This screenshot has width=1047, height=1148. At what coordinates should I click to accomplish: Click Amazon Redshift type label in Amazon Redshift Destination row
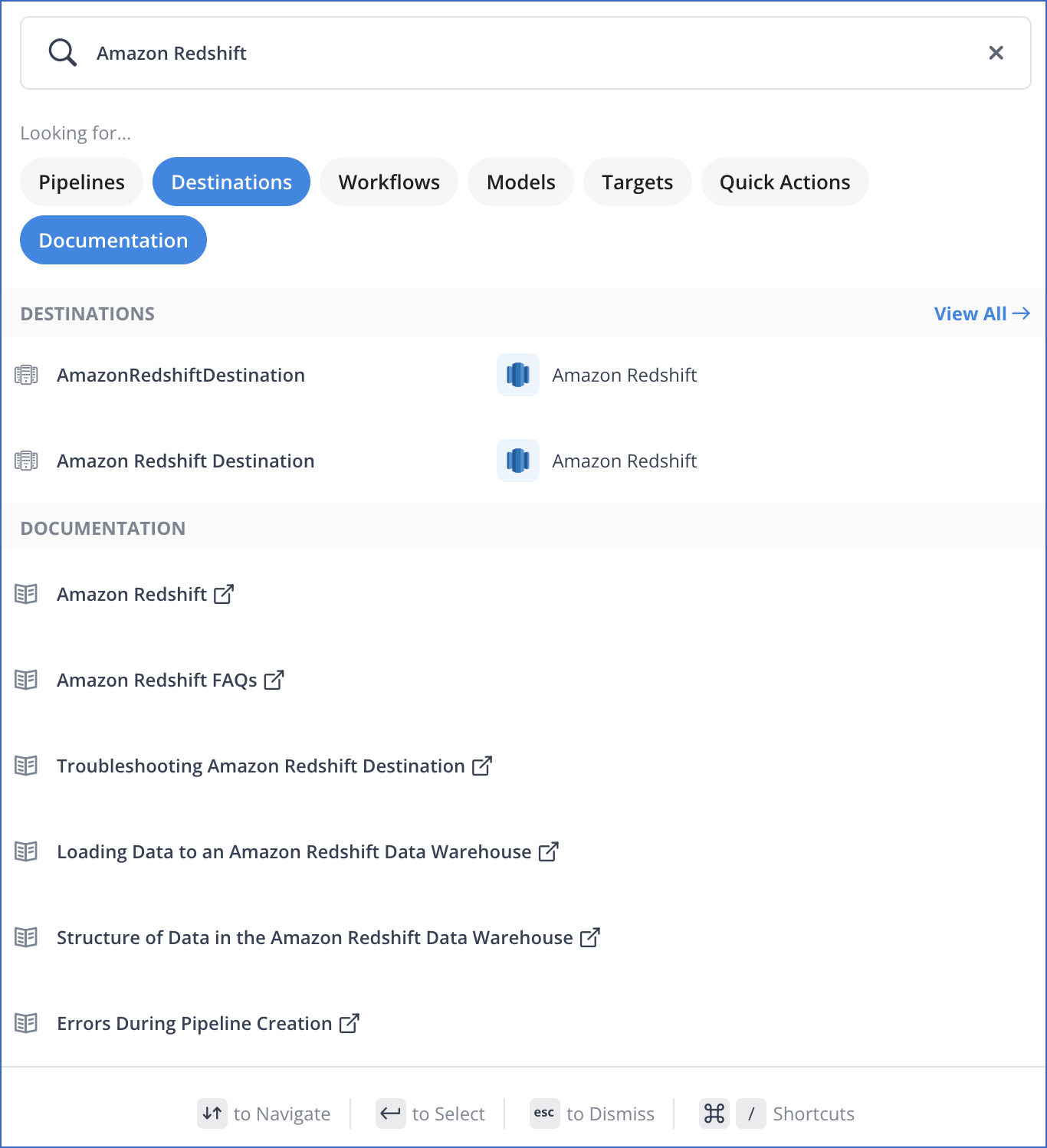[x=625, y=461]
